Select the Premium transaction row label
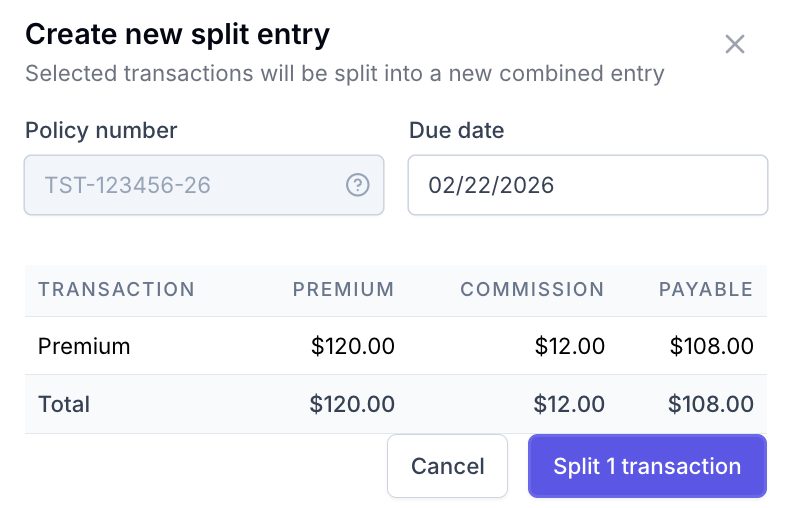This screenshot has height=508, width=786. click(x=84, y=346)
